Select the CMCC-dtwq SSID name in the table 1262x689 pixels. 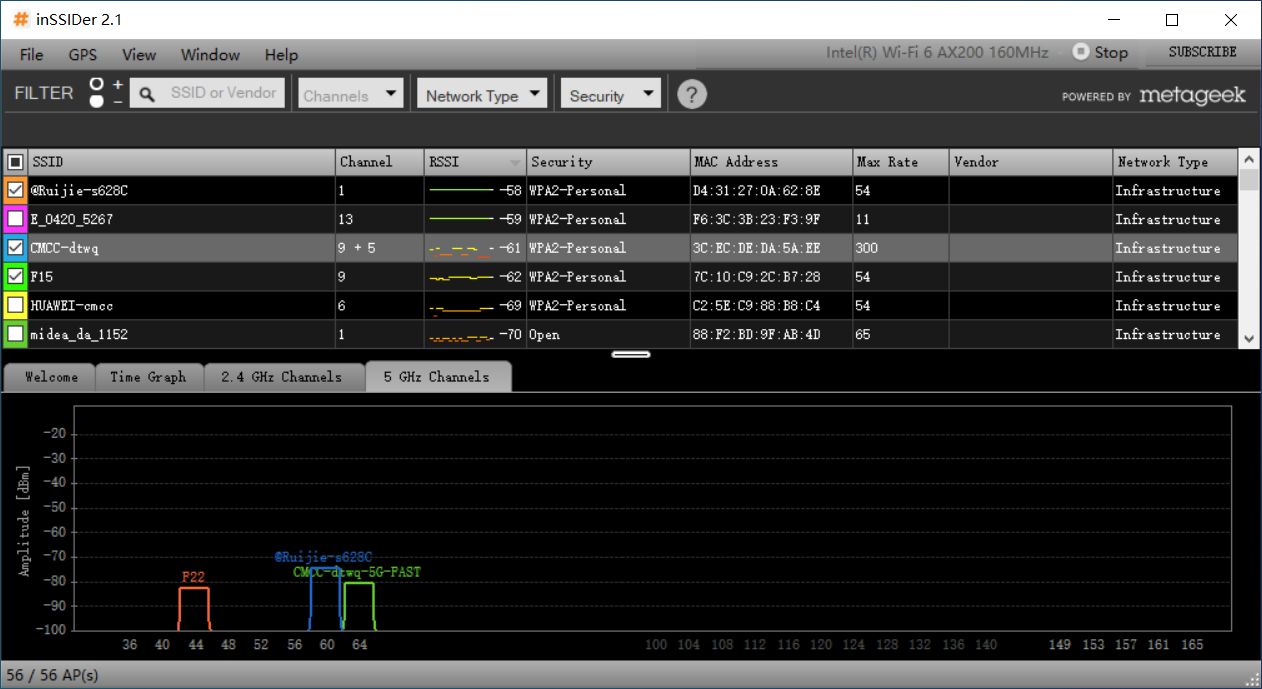click(64, 248)
